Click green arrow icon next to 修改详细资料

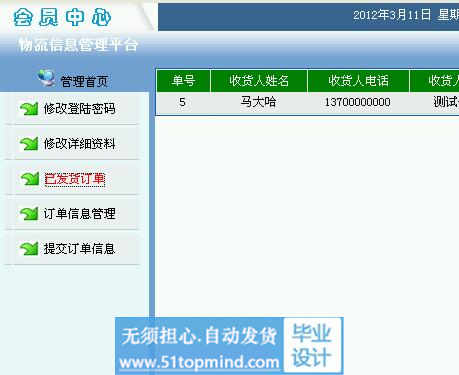click(x=29, y=144)
